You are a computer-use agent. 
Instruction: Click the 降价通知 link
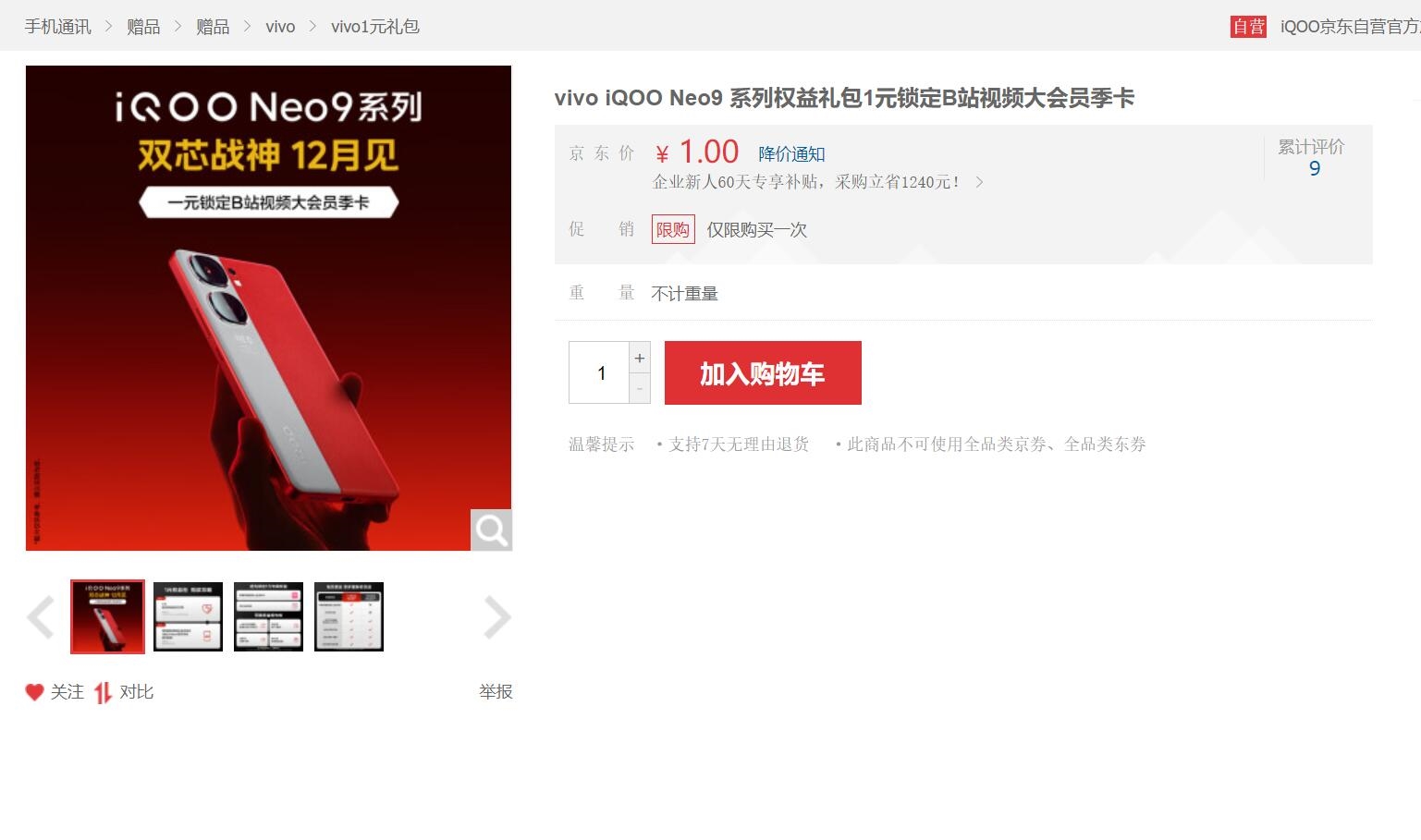pos(791,154)
